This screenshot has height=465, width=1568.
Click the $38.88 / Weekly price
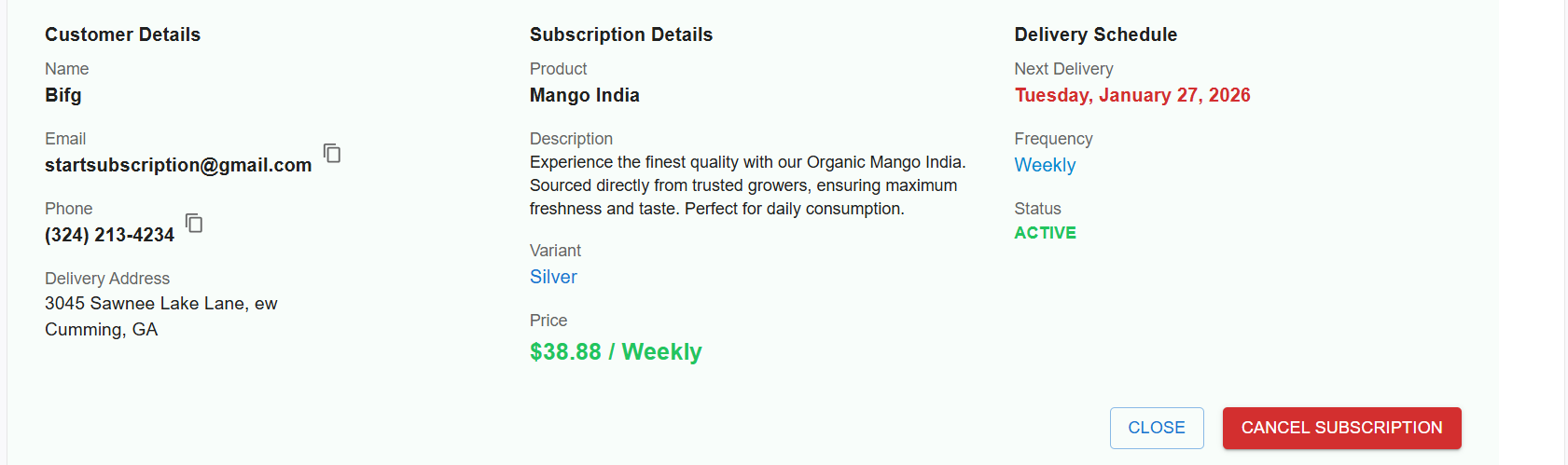616,351
